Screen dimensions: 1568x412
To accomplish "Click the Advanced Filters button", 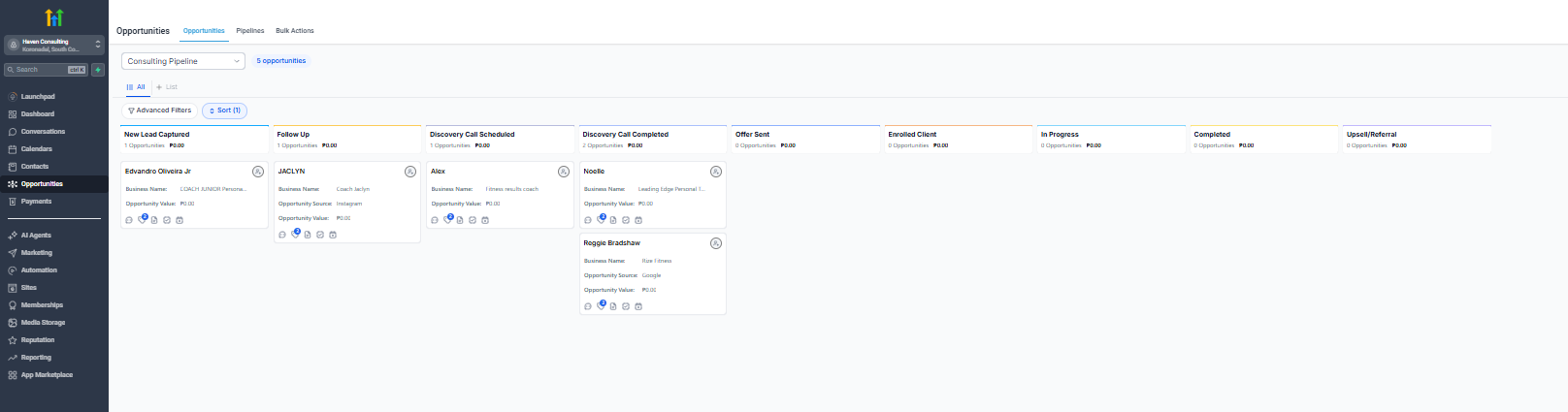I will [x=159, y=111].
